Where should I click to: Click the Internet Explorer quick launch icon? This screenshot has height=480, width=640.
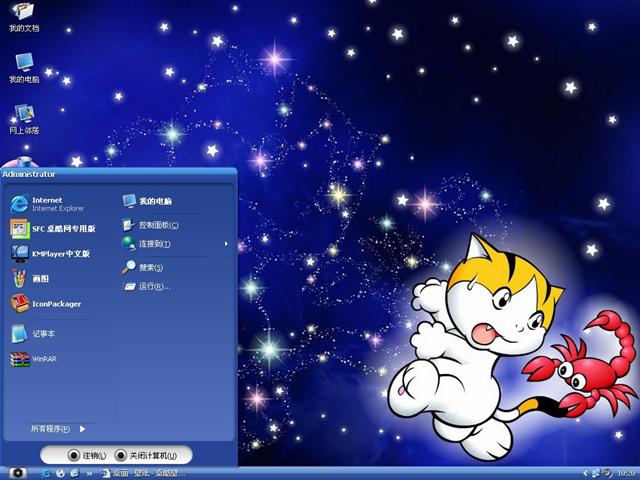[x=75, y=473]
